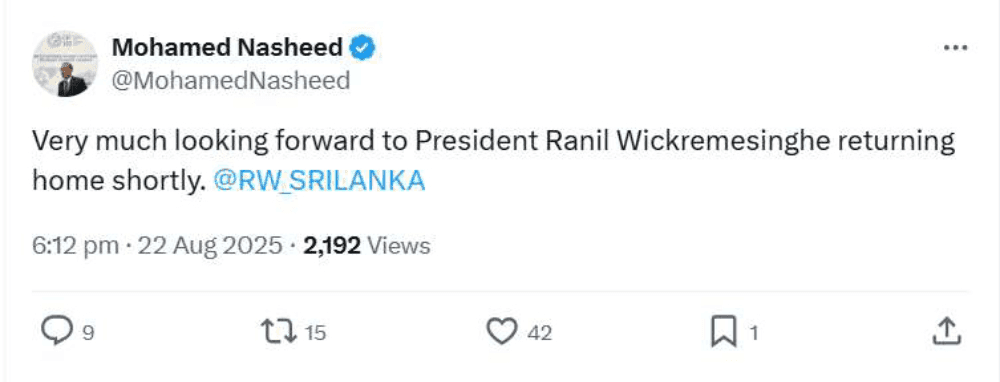Click the like count showing 42
Image resolution: width=1000 pixels, height=382 pixels.
pyautogui.click(x=540, y=333)
